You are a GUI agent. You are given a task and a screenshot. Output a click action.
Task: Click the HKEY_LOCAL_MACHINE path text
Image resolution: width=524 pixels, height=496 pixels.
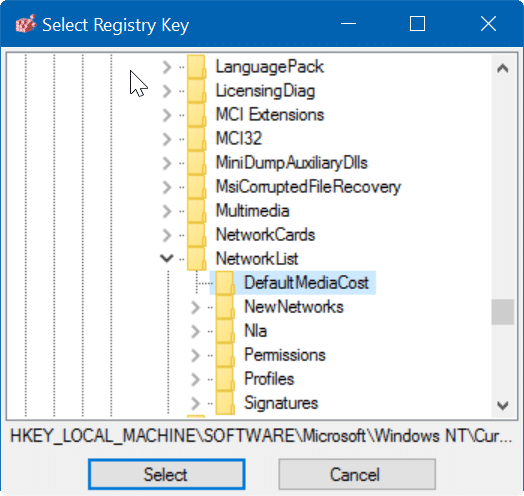261,436
